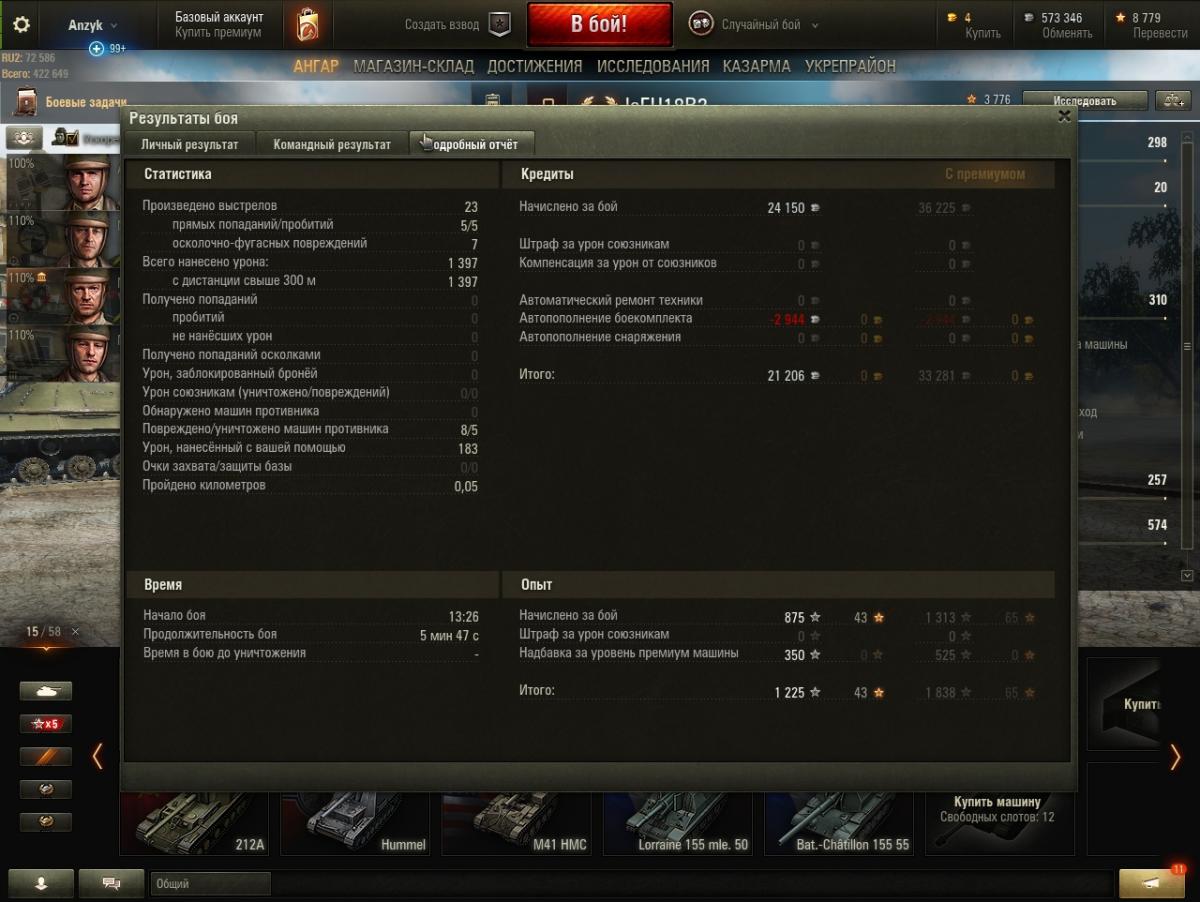This screenshot has width=1200, height=902.
Task: Open the contacts button in bottom bar
Action: click(x=41, y=883)
